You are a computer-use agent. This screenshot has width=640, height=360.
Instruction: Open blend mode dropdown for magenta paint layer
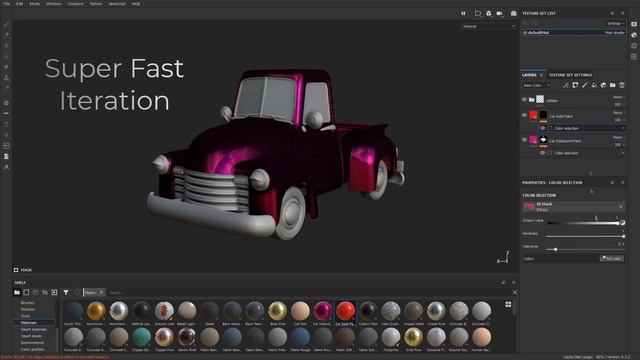(619, 138)
